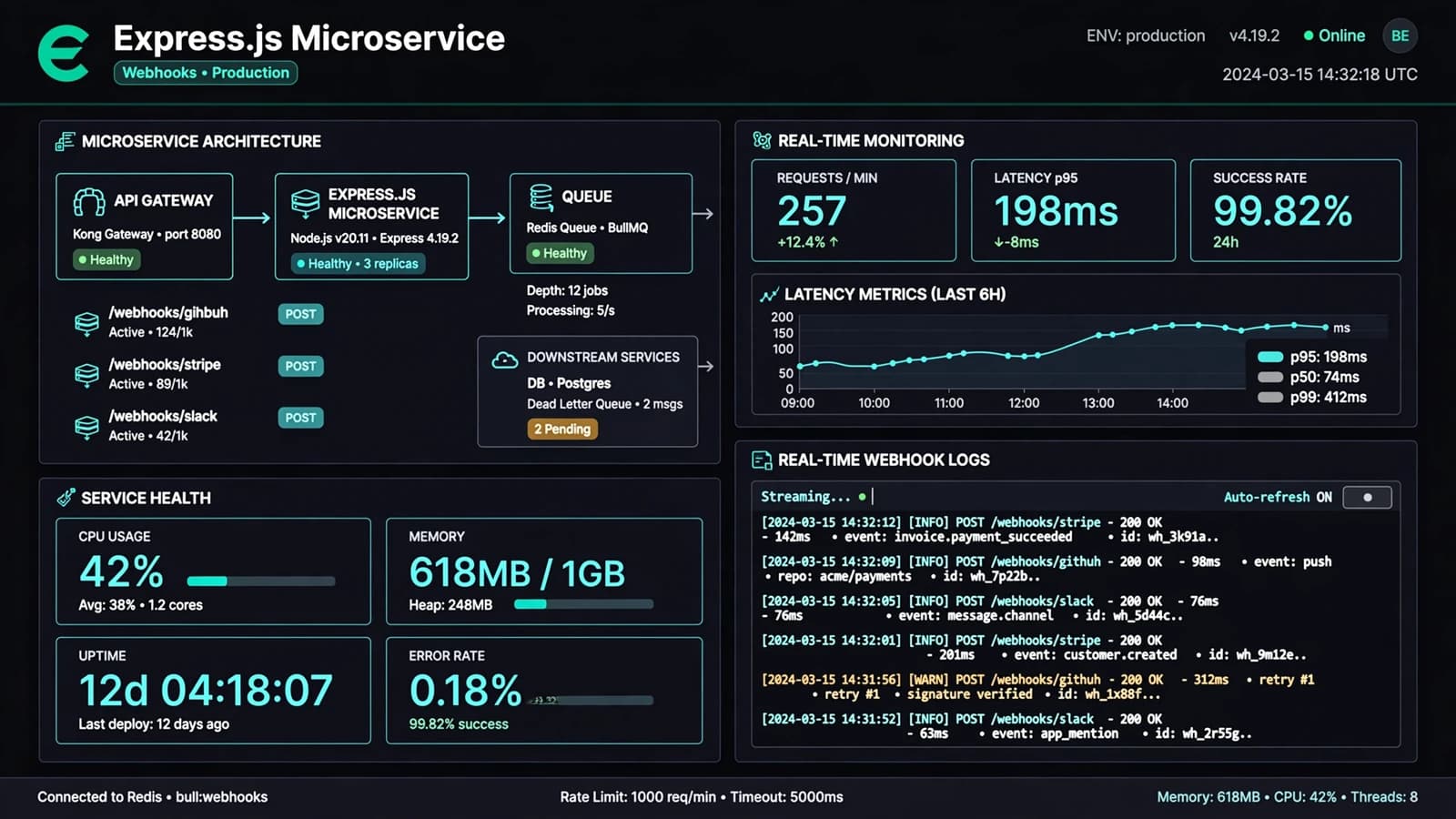Click the Success Rate 99.82% value
Viewport: 1456px width, 819px height.
tap(1282, 211)
